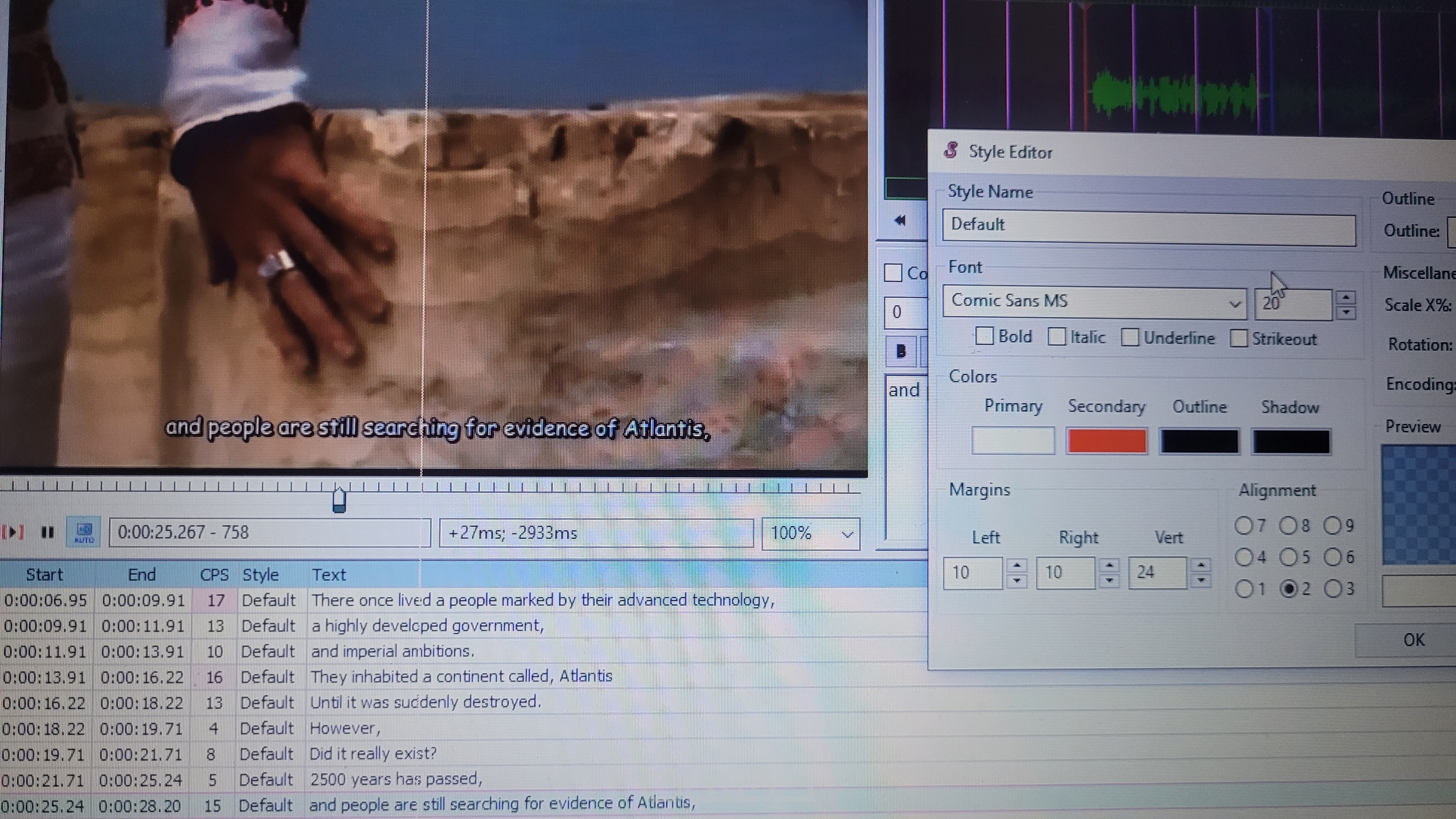Click the play-line video button
Image resolution: width=1456 pixels, height=819 pixels.
(x=12, y=532)
